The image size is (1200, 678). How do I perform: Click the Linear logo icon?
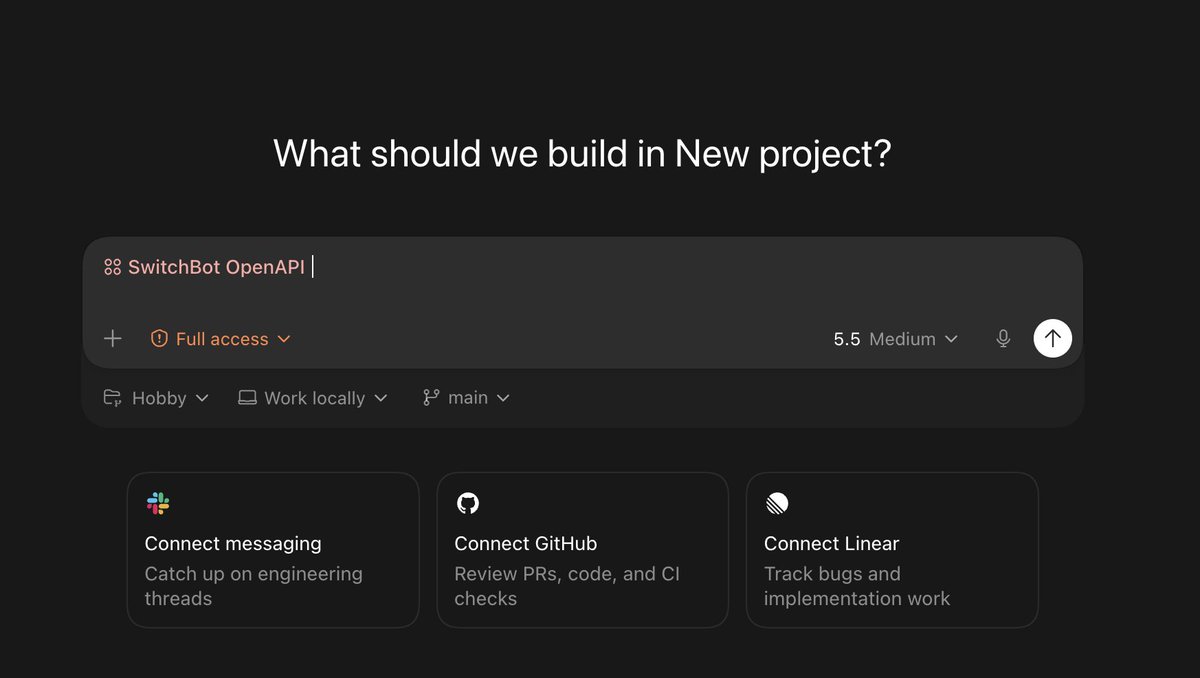click(777, 503)
